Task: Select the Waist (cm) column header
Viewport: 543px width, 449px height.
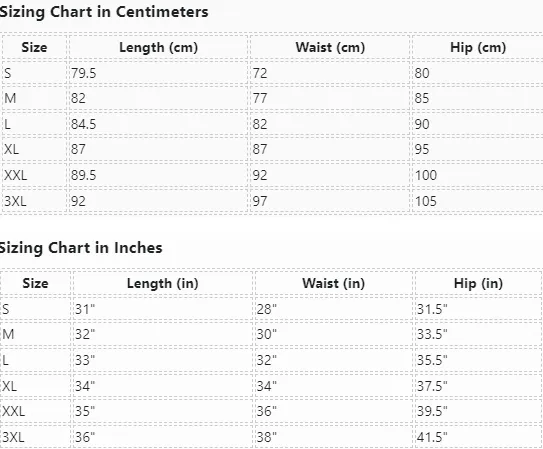Action: pyautogui.click(x=330, y=47)
